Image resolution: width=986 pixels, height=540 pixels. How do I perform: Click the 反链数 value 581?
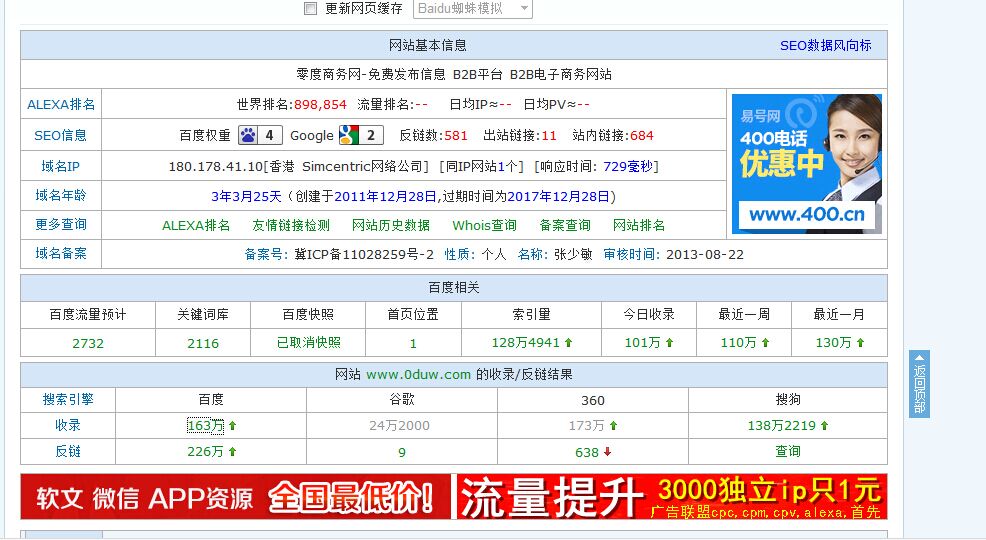coord(455,135)
